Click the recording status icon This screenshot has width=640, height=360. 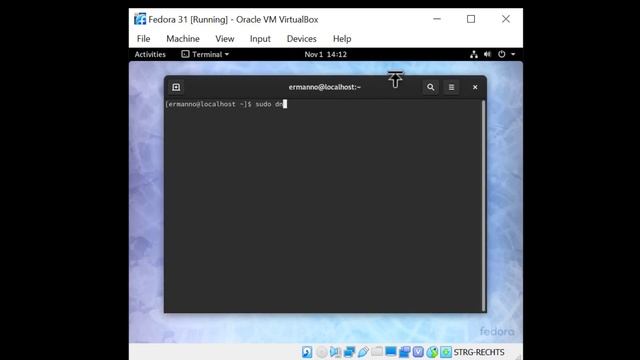point(404,352)
